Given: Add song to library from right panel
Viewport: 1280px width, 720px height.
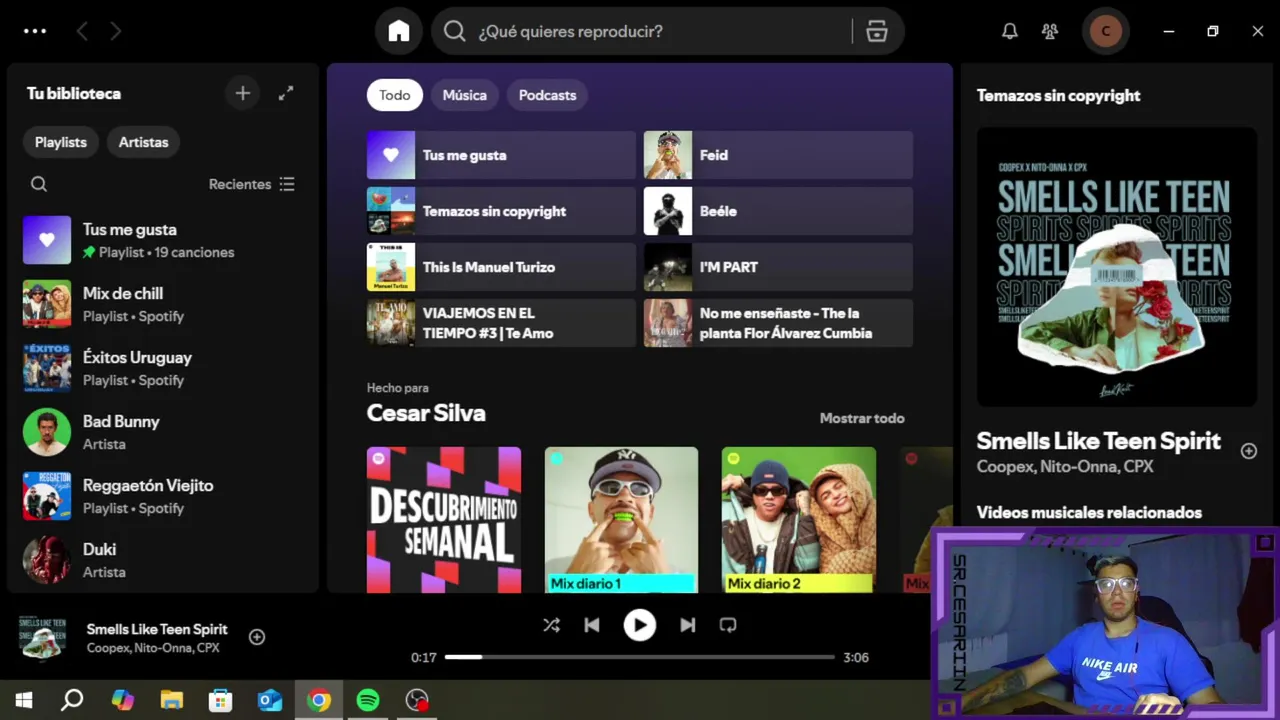Looking at the screenshot, I should [x=1249, y=451].
